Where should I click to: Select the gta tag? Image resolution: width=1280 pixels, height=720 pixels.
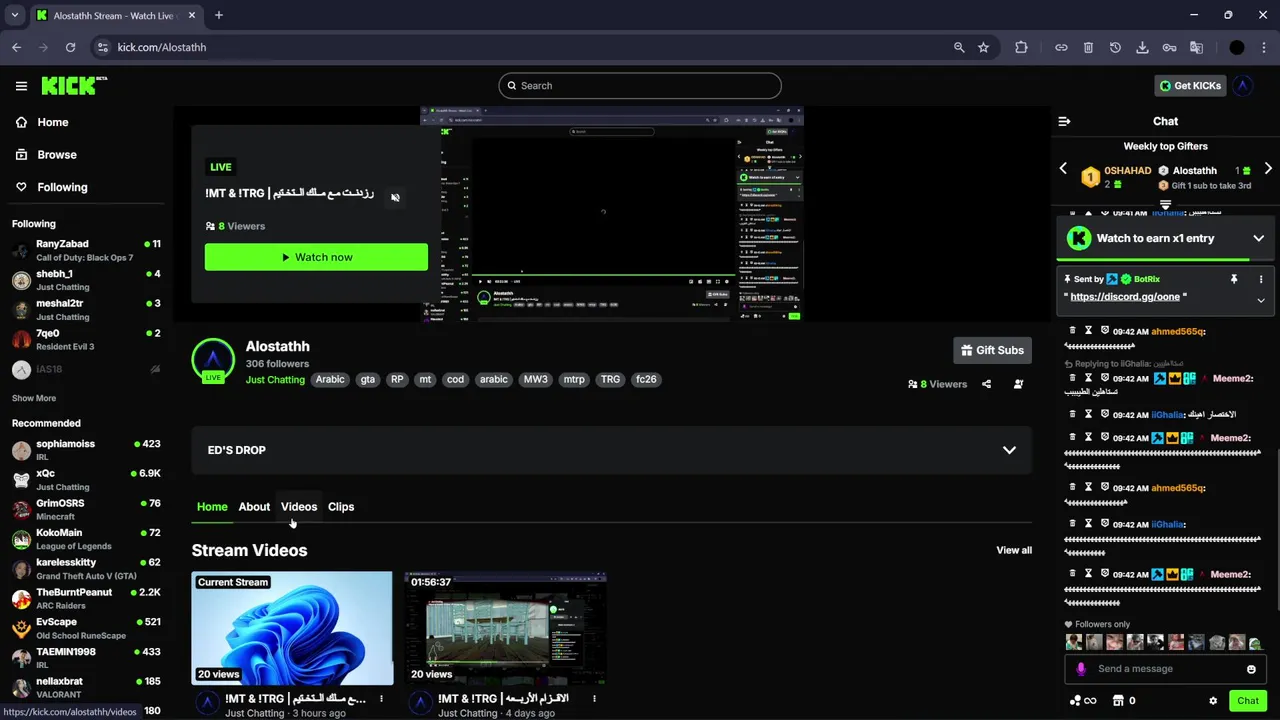click(x=368, y=380)
